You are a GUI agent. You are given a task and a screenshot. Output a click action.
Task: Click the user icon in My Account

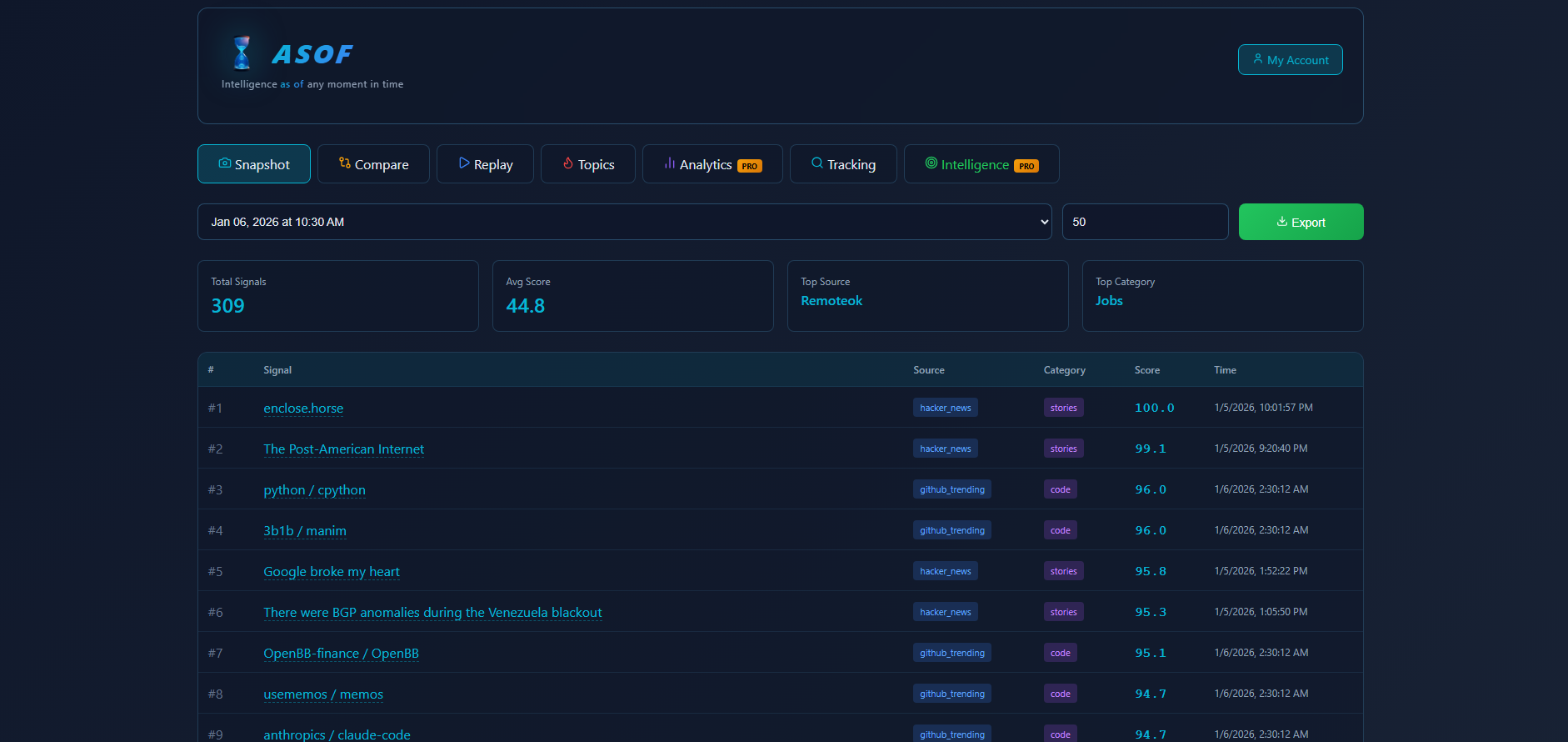(1258, 59)
